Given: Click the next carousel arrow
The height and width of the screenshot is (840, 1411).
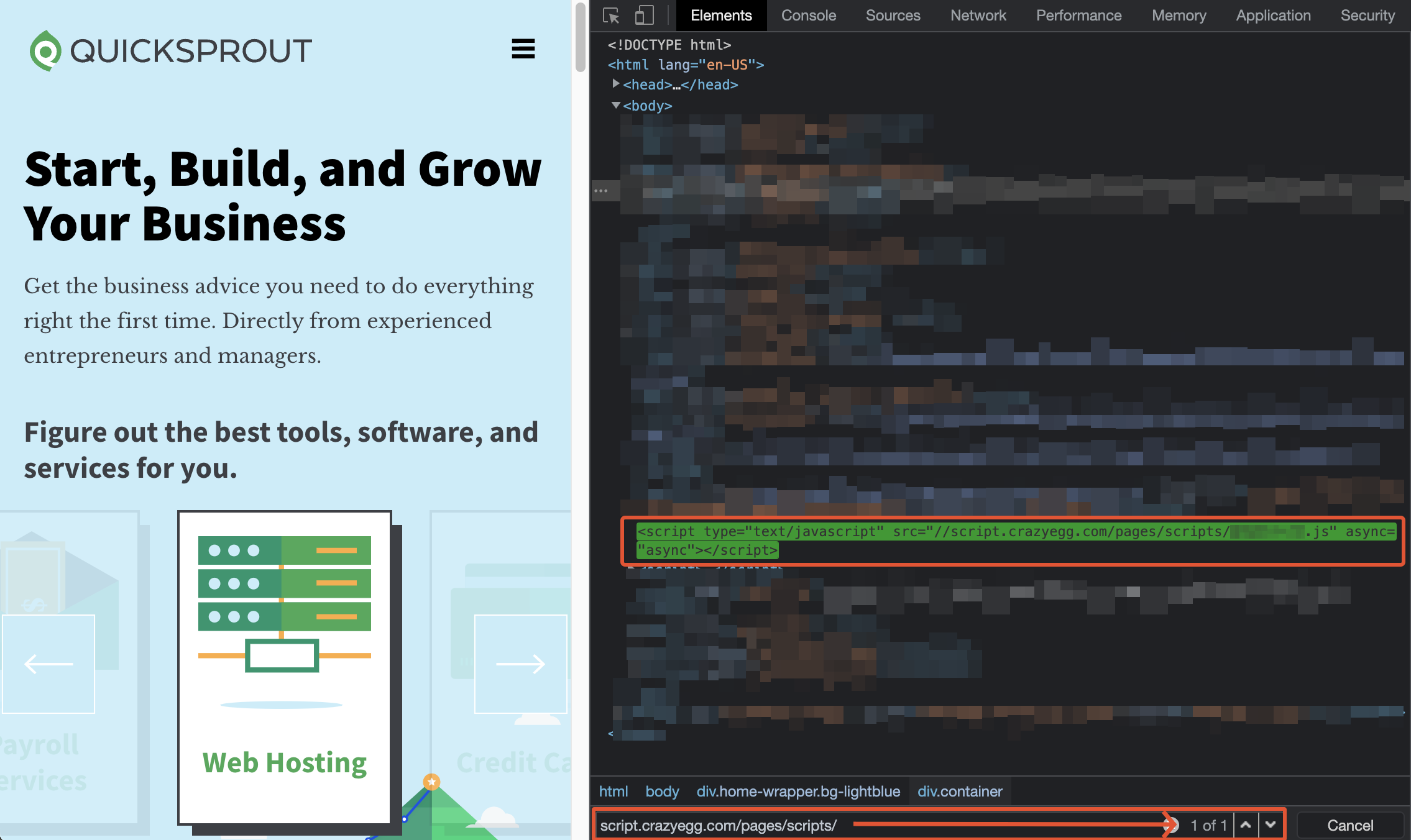Looking at the screenshot, I should [521, 664].
